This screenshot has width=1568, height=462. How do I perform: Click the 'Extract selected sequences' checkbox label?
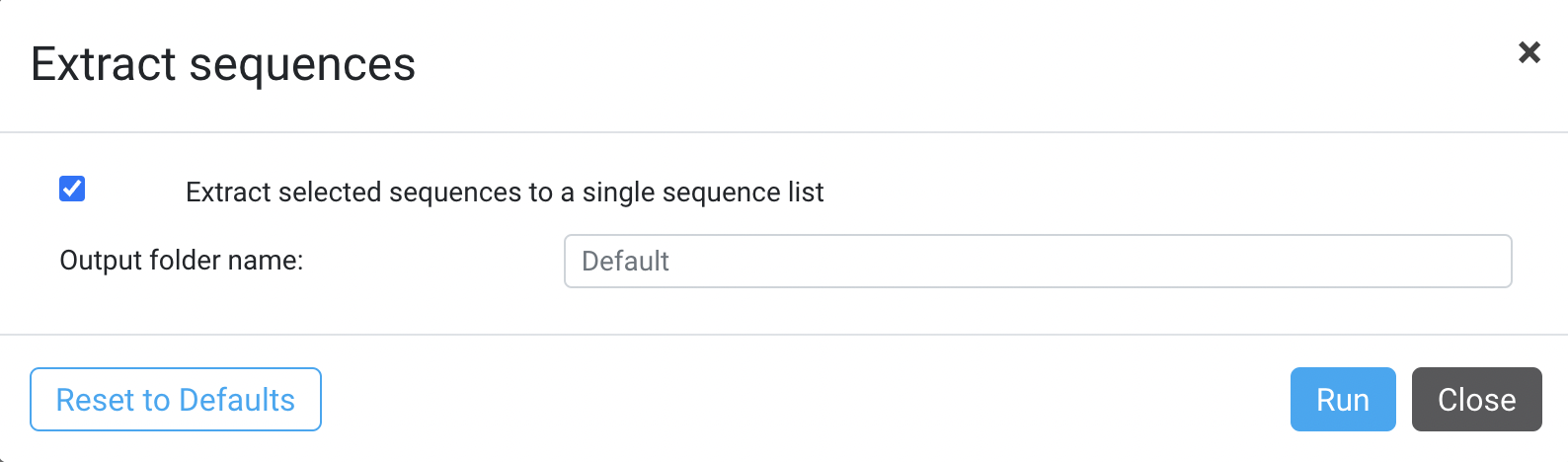click(504, 192)
